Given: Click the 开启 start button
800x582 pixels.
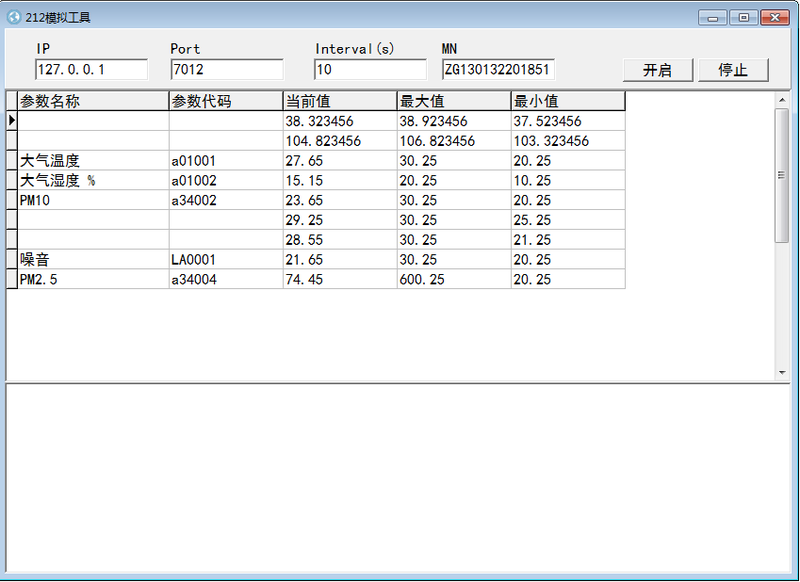Looking at the screenshot, I should [x=658, y=70].
